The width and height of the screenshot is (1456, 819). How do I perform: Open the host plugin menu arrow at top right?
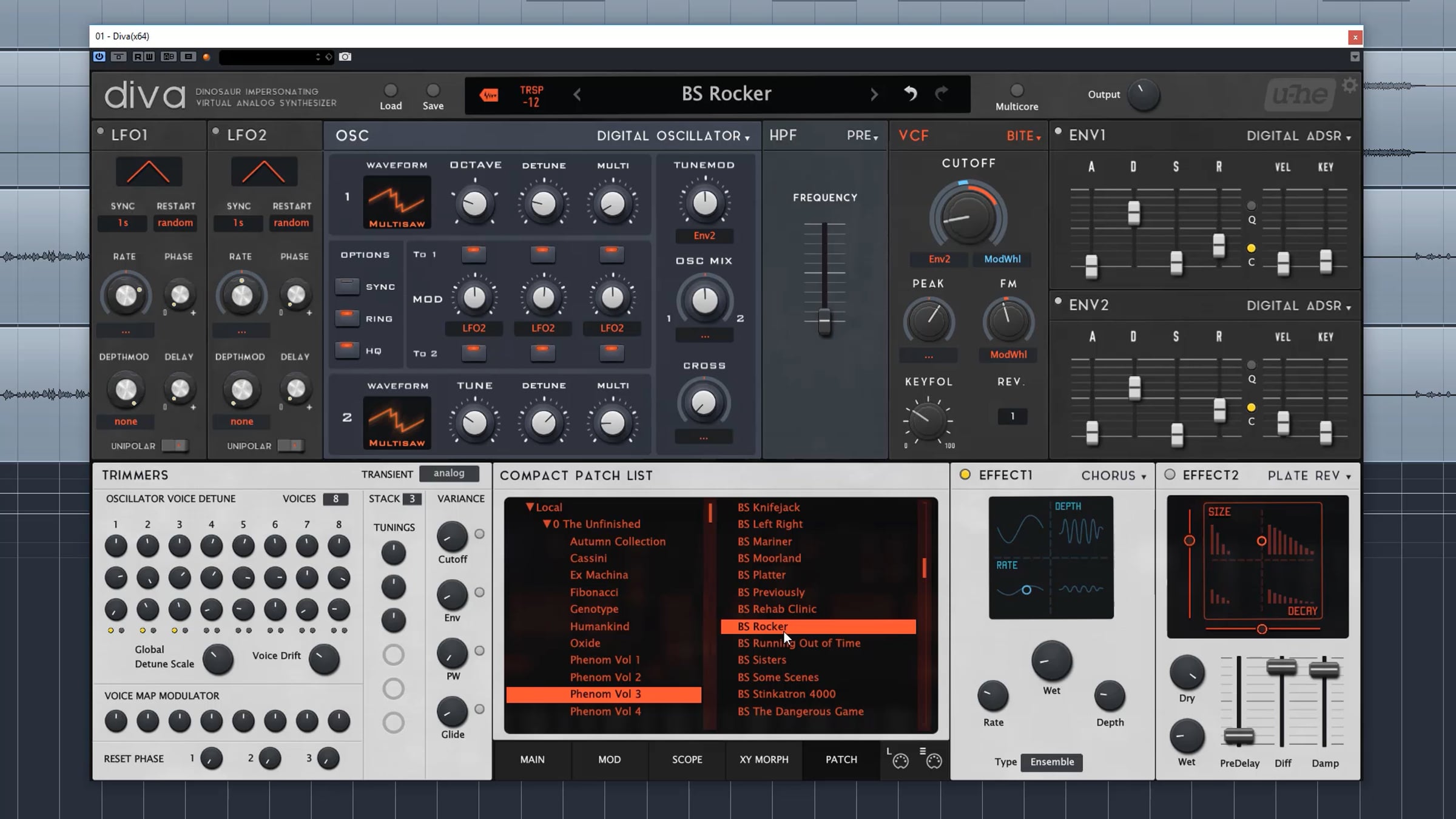pos(1355,56)
